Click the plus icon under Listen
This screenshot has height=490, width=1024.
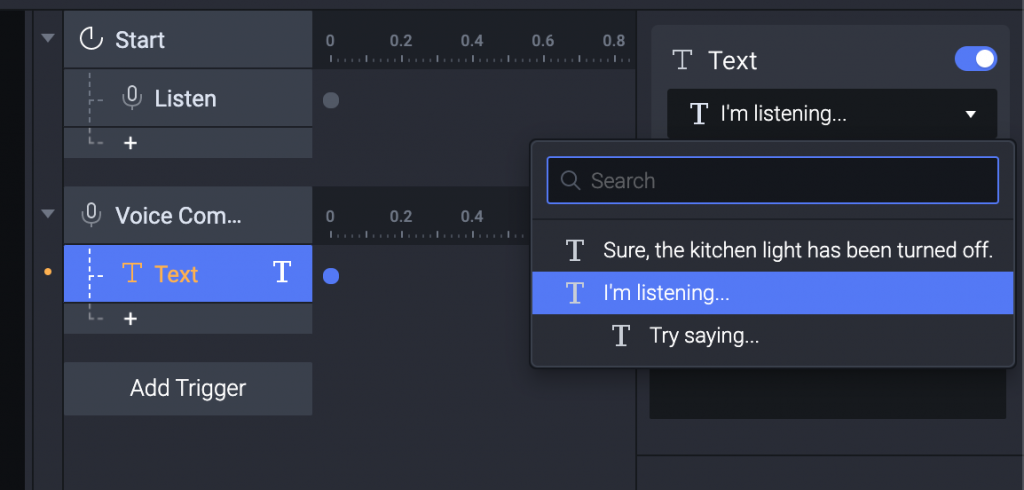(130, 143)
